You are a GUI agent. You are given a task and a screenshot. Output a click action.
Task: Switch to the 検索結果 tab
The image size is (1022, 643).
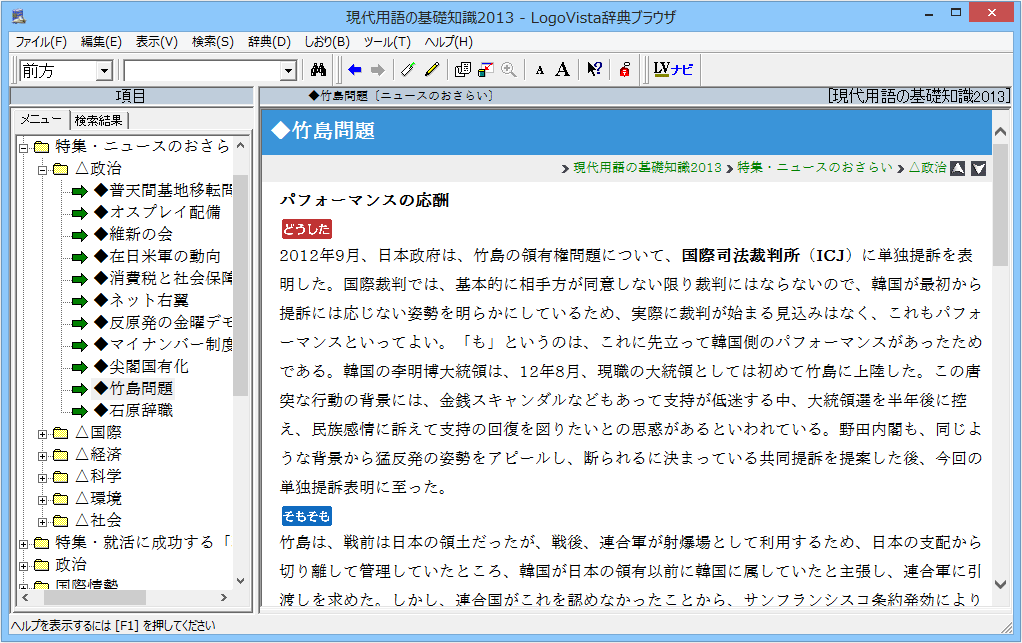click(x=98, y=120)
